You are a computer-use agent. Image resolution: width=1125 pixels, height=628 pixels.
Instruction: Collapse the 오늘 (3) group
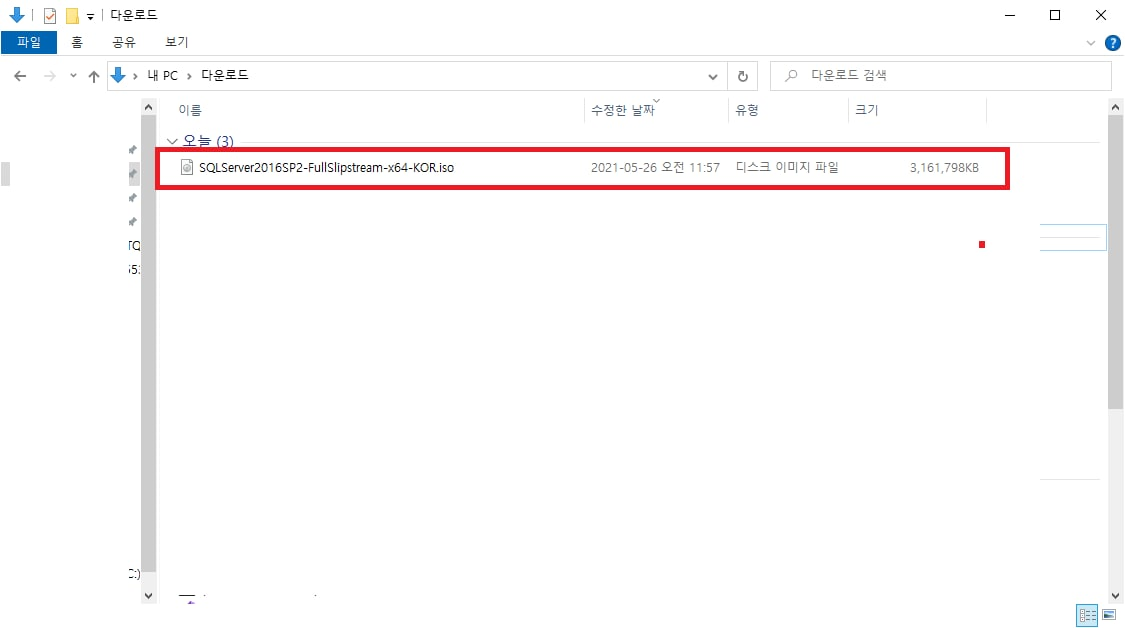[x=172, y=141]
